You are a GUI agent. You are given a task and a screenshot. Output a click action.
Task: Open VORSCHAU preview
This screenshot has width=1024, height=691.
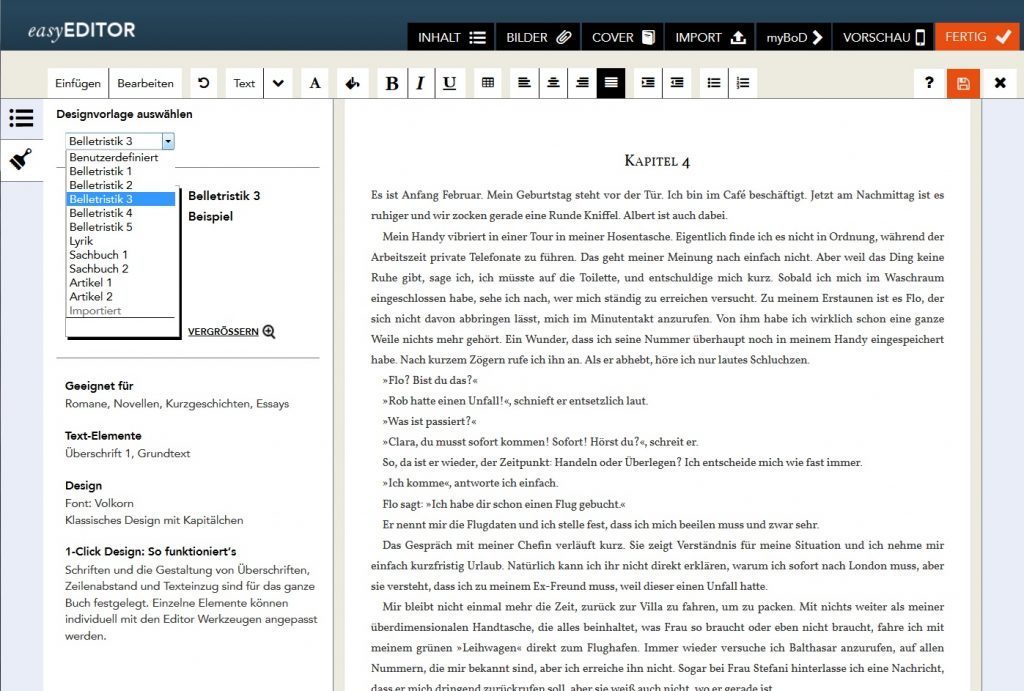coord(883,37)
